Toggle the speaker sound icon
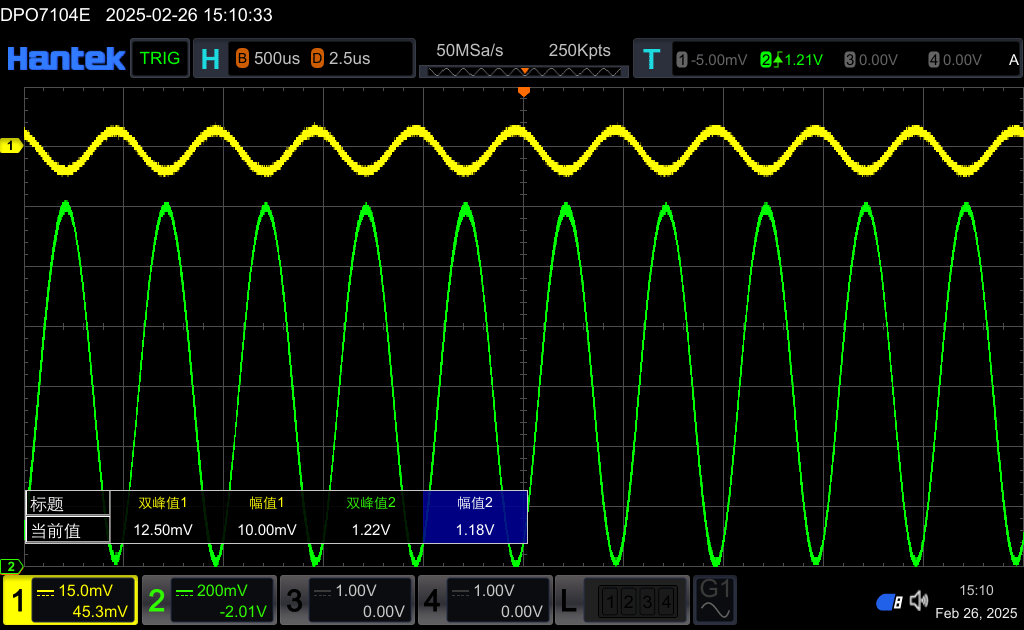The height and width of the screenshot is (630, 1024). [x=919, y=600]
